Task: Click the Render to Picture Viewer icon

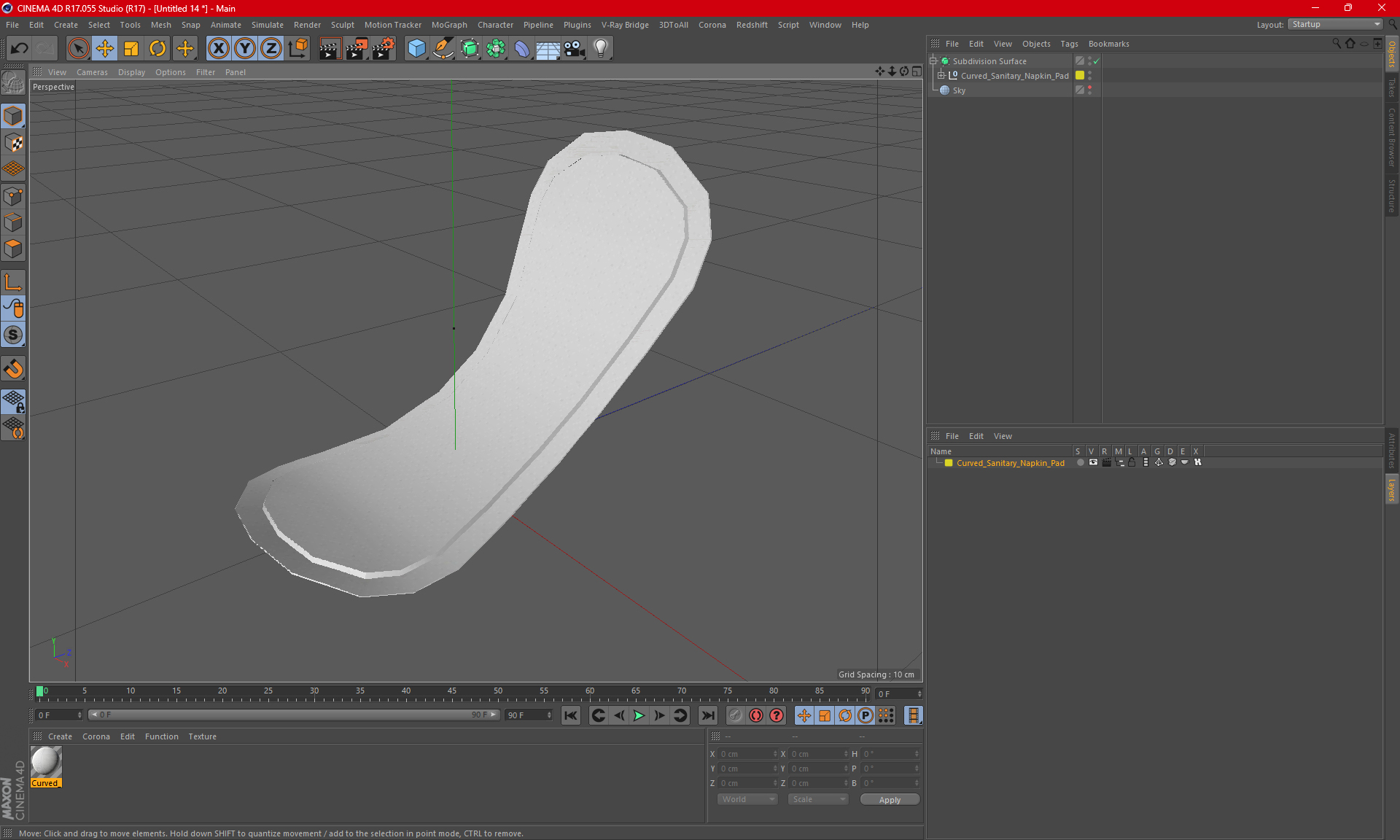Action: click(357, 48)
